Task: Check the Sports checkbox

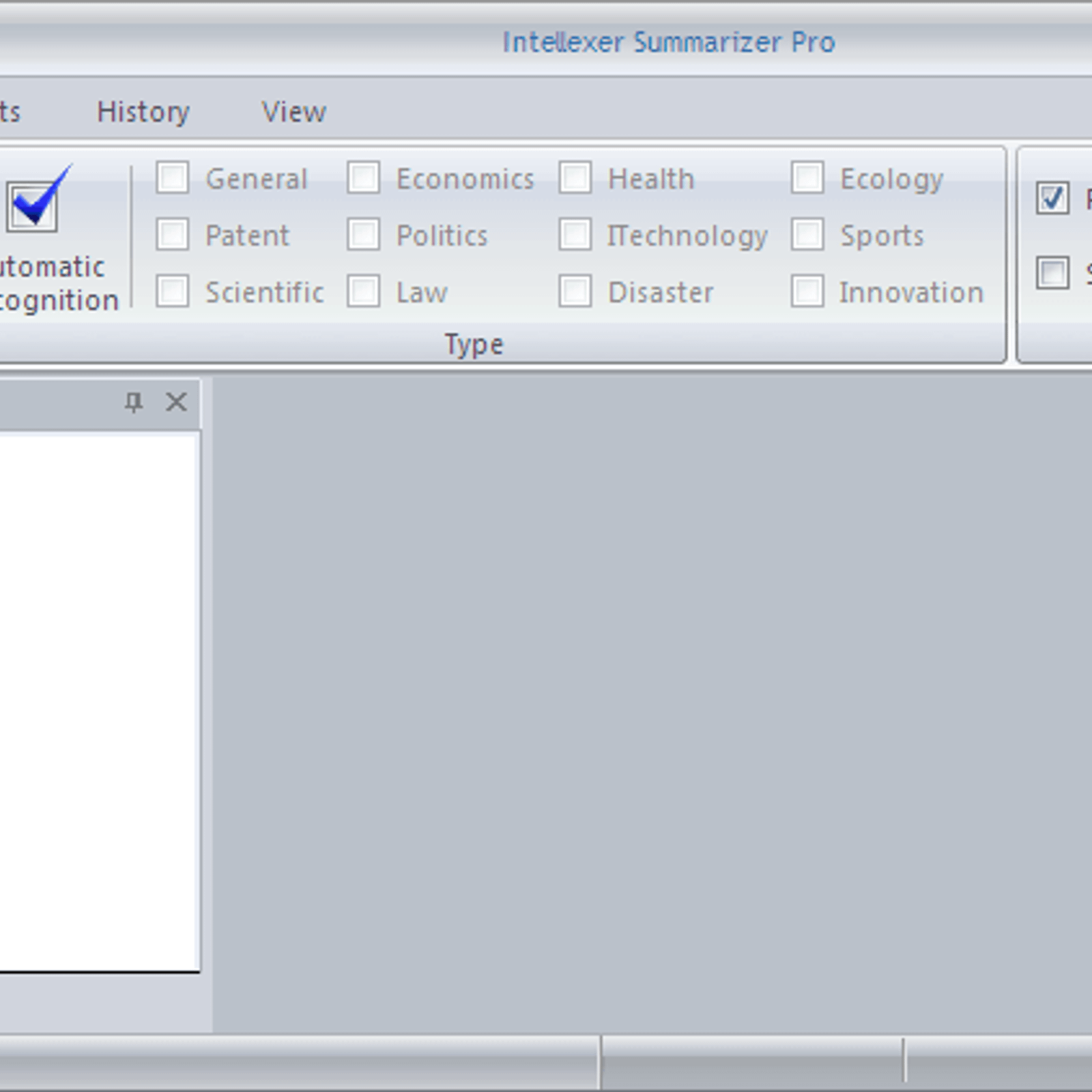Action: pos(808,235)
